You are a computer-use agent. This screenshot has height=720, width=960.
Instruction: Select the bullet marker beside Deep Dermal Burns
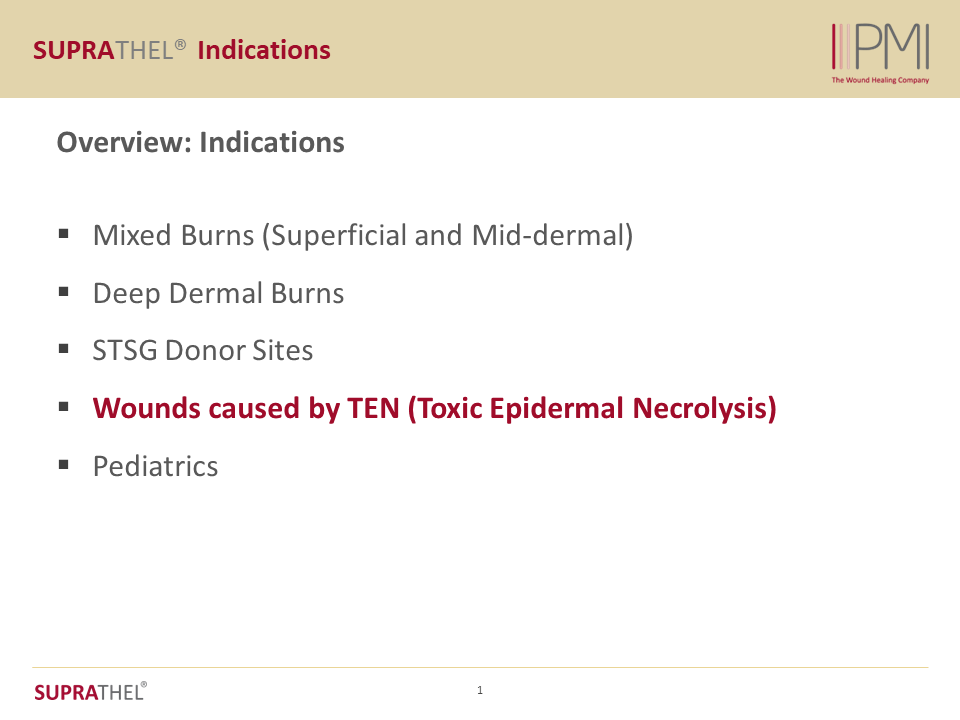click(x=64, y=292)
